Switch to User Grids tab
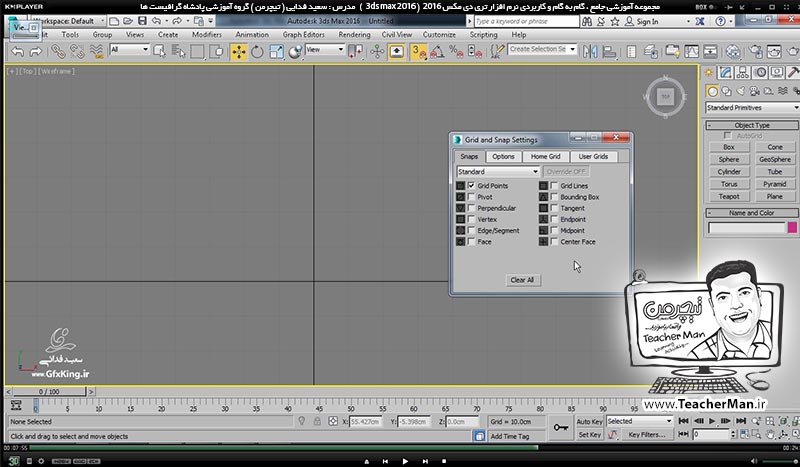 [593, 157]
